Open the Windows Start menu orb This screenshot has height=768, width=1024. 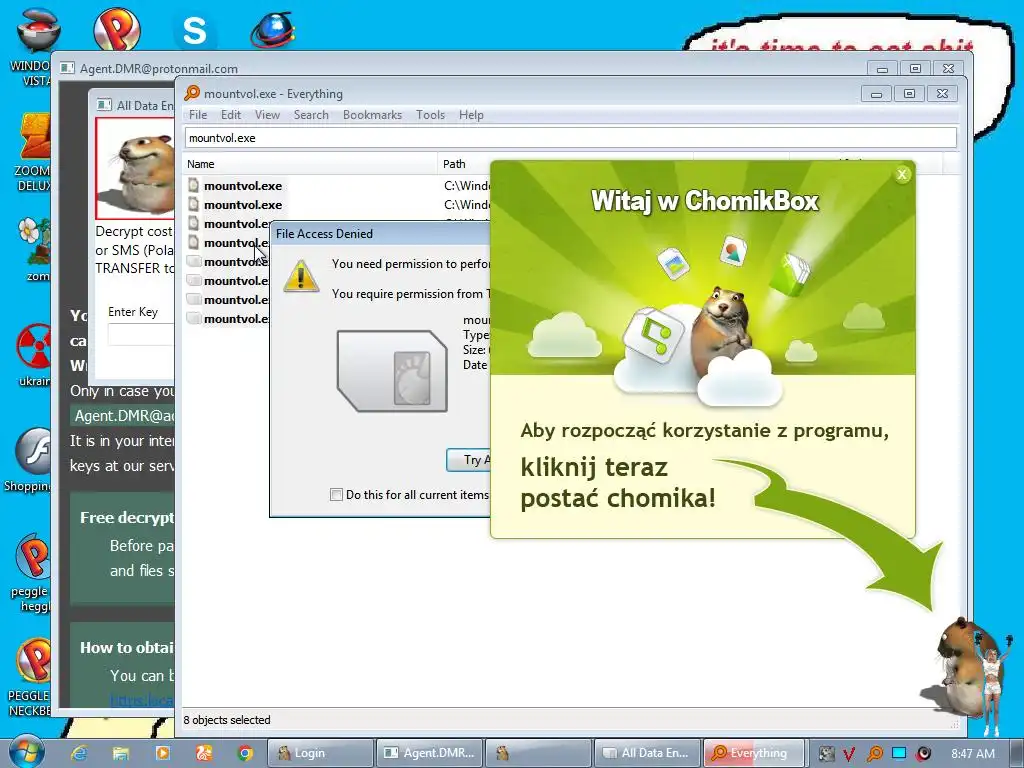(27, 751)
